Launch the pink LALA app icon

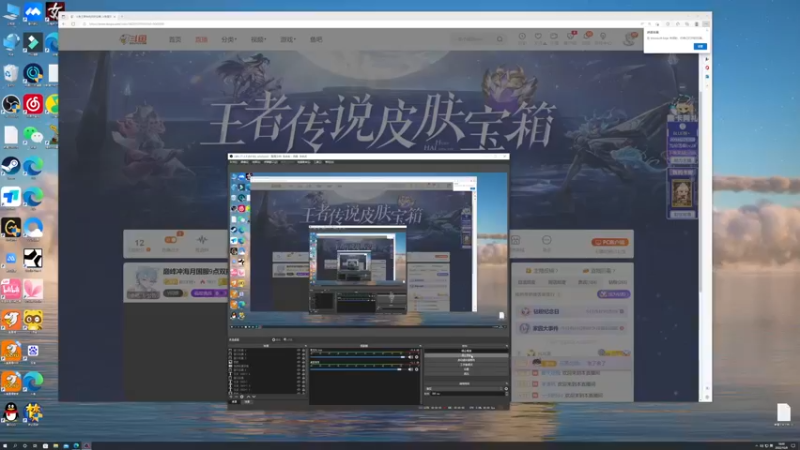[11, 289]
